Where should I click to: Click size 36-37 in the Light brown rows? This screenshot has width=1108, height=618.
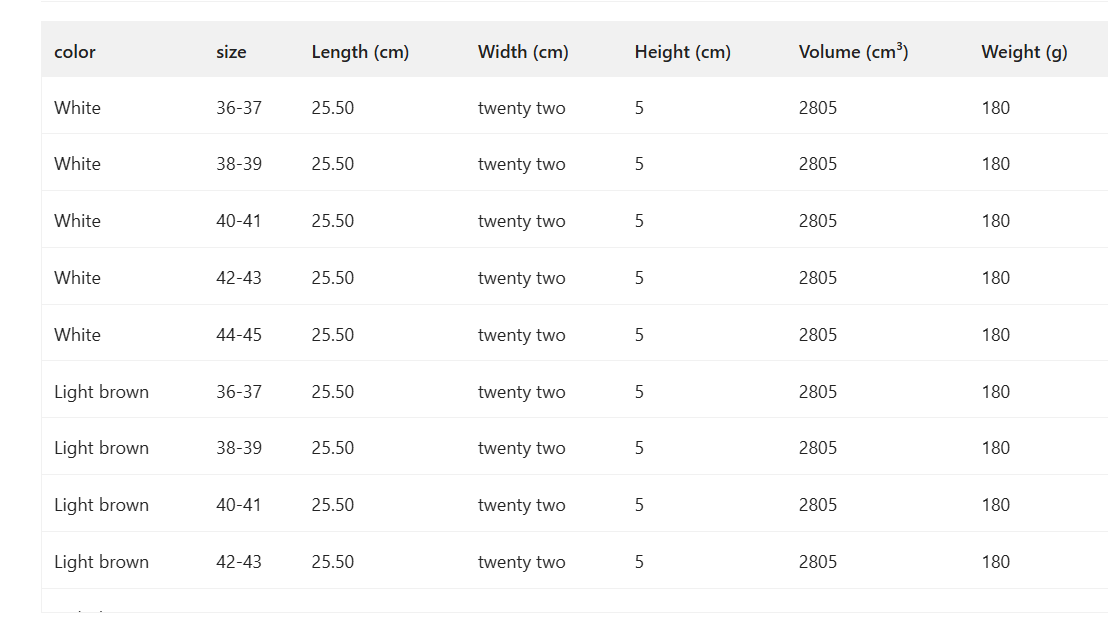tap(239, 392)
